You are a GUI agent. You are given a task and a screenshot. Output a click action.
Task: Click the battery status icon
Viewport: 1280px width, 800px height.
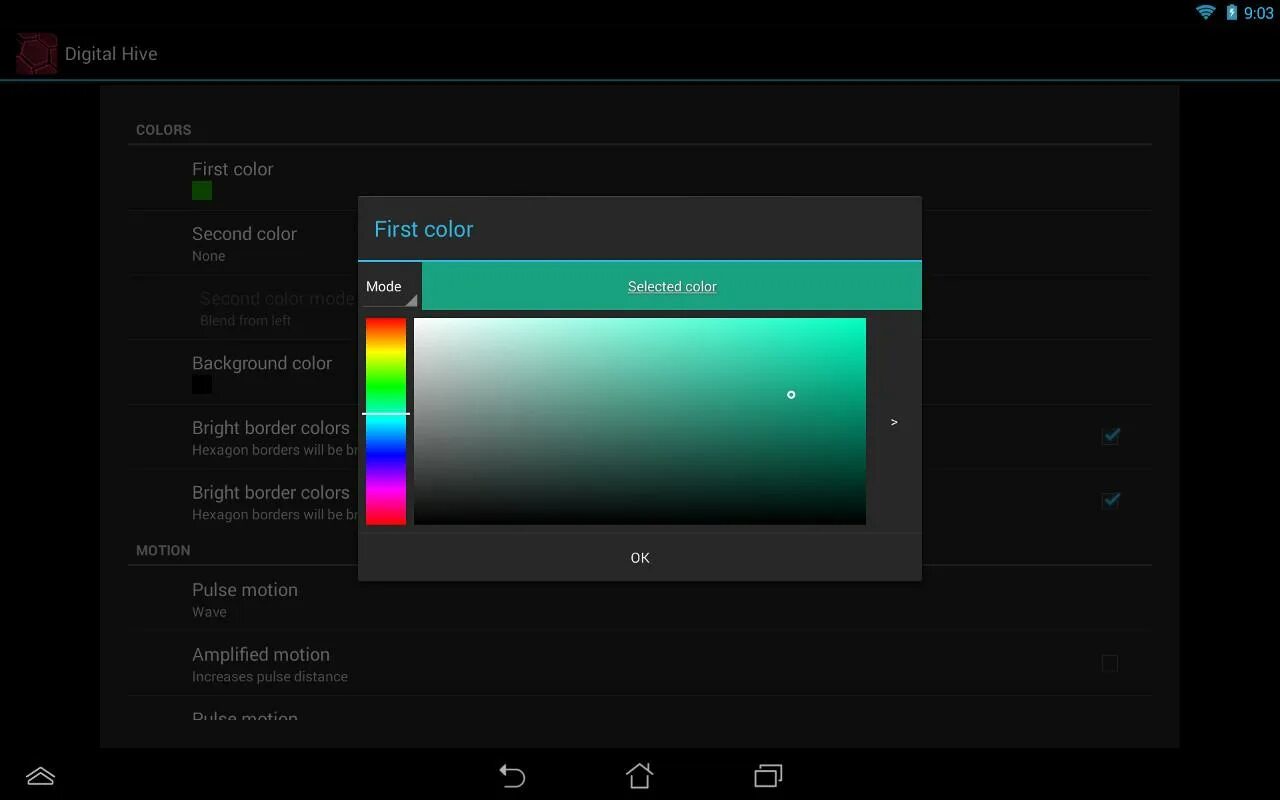click(x=1232, y=12)
